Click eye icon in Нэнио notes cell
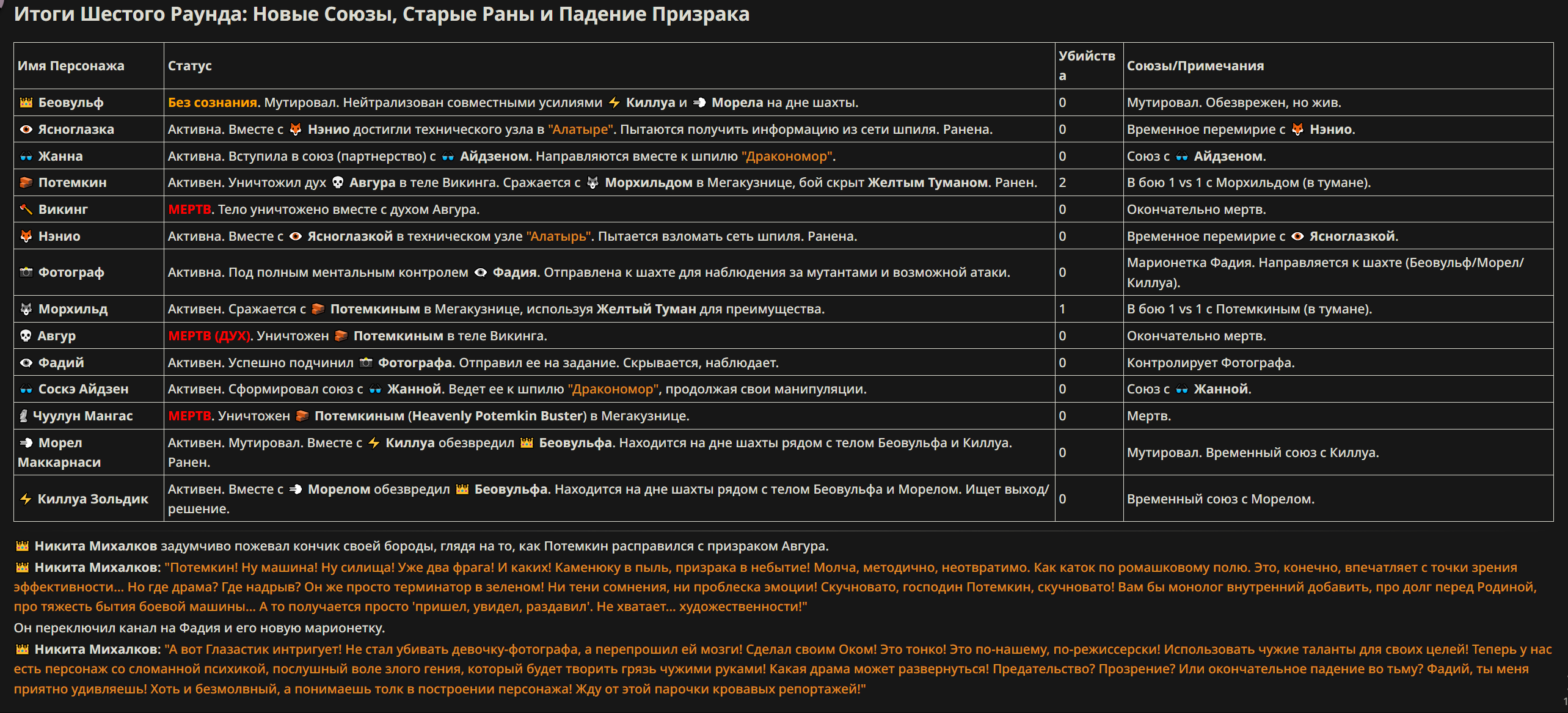Image resolution: width=1568 pixels, height=713 pixels. pos(1297,236)
